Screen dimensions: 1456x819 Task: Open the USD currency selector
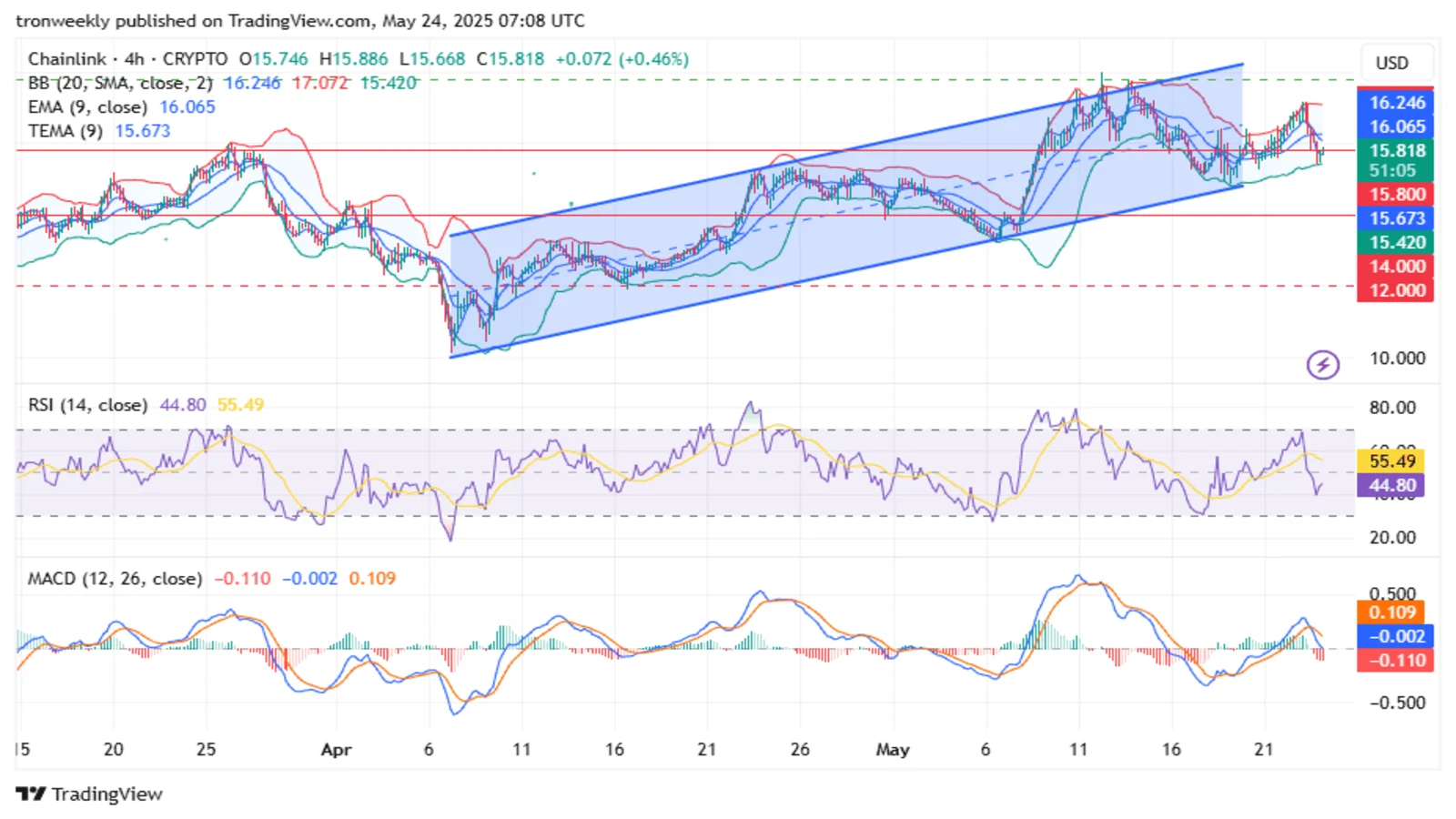(1391, 63)
